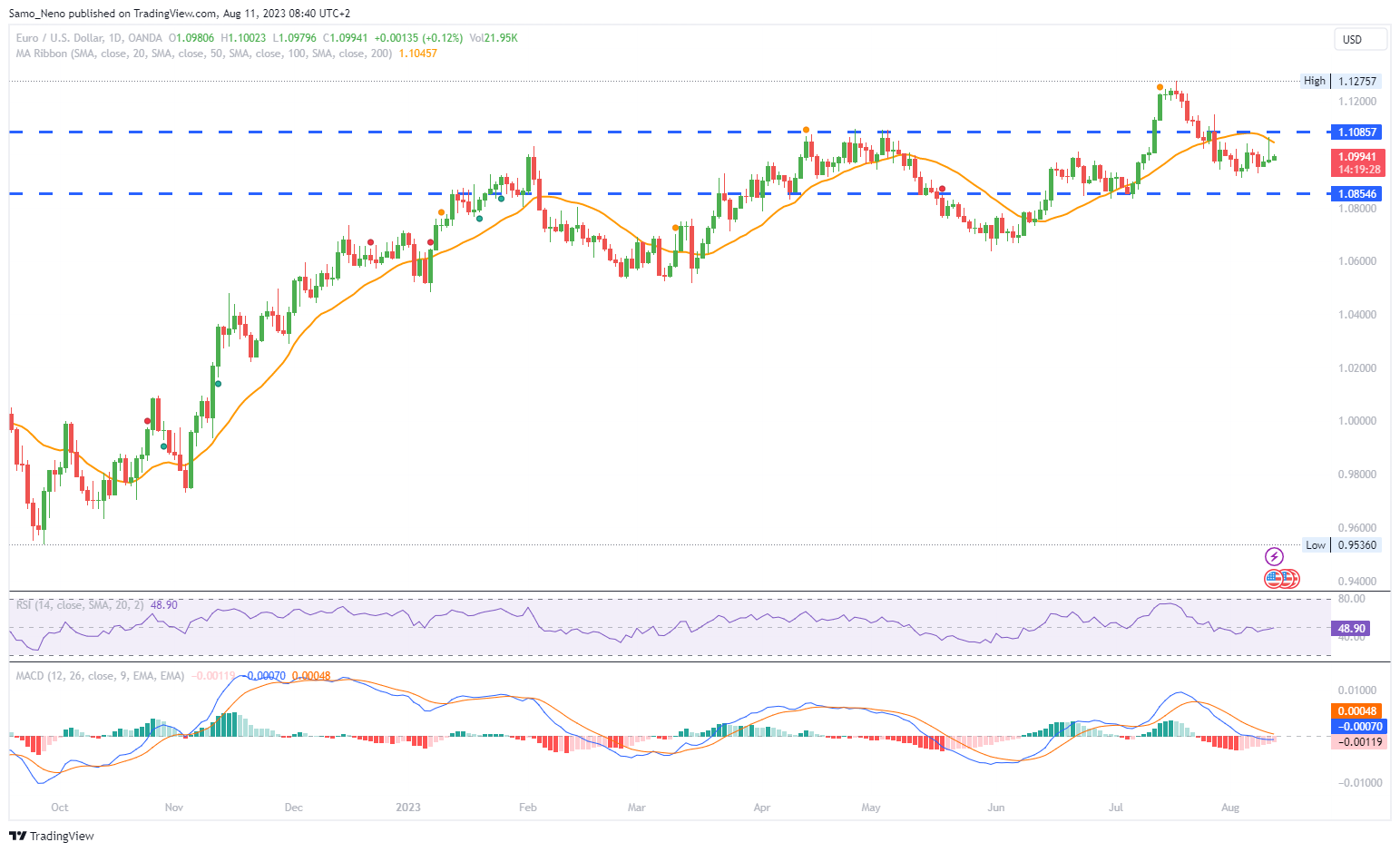Click the current price label 1.09941
Image resolution: width=1400 pixels, height=852 pixels.
tap(1357, 157)
